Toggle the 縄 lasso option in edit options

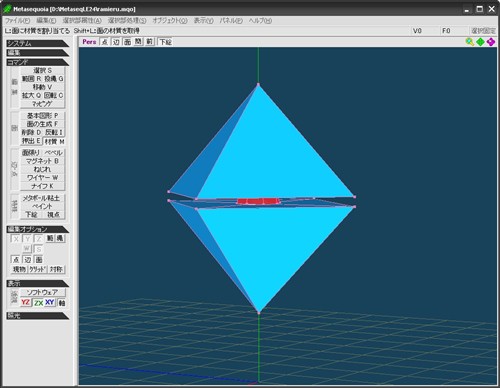click(60, 238)
